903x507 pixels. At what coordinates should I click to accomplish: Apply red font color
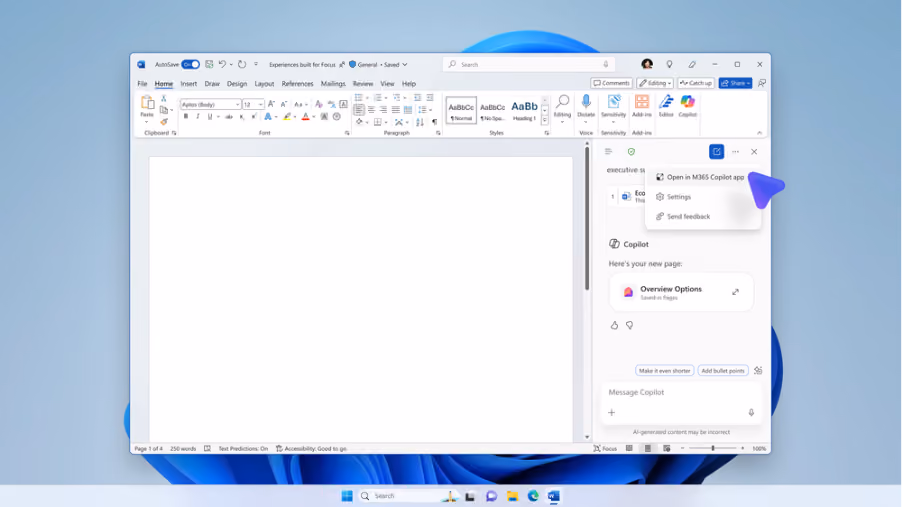coord(305,117)
